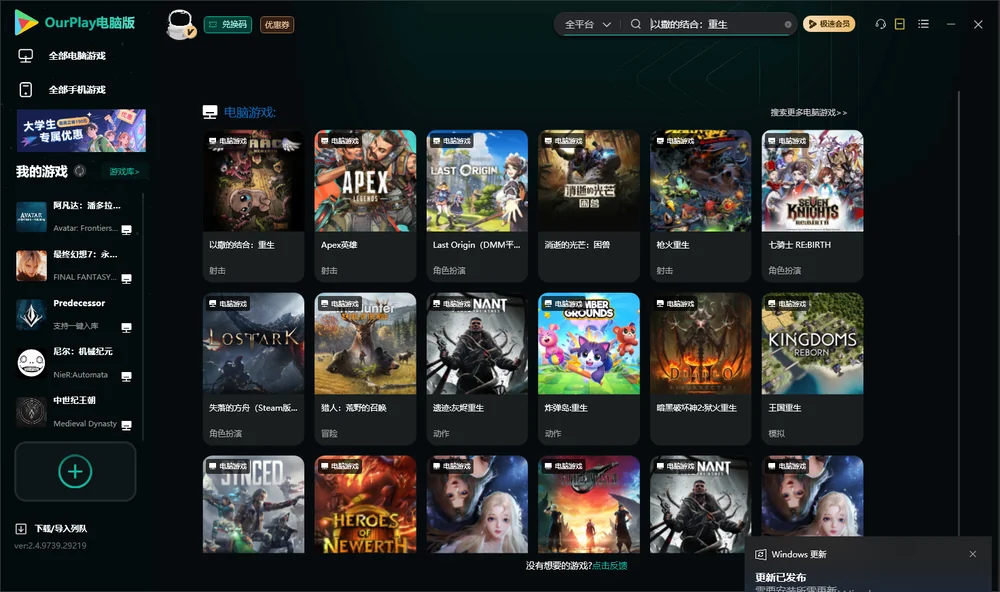Click 电脑游戏 badge on Apex card
The height and width of the screenshot is (592, 1000).
339,141
